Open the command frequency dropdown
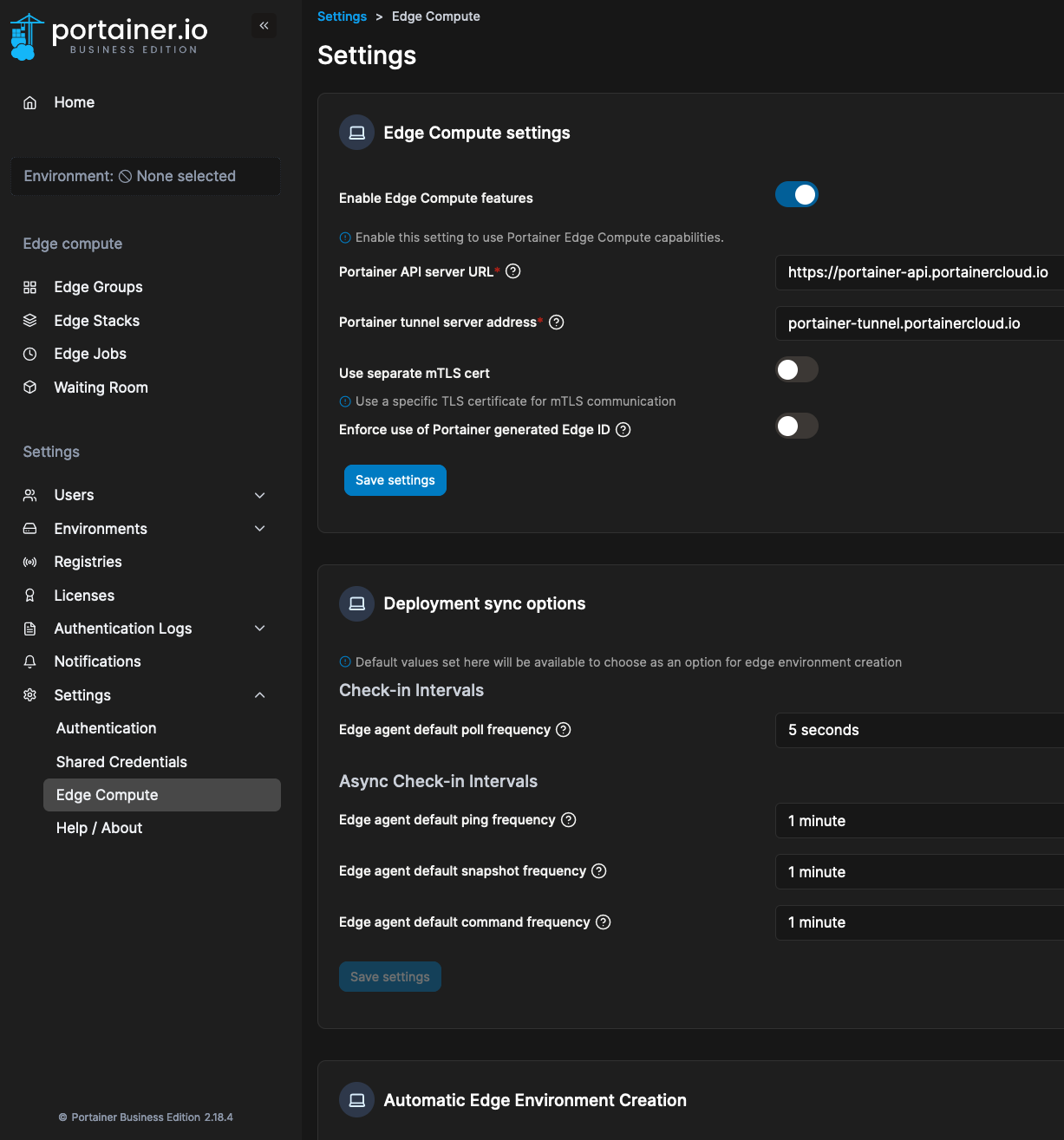Screen dimensions: 1064x1140 coord(919,922)
